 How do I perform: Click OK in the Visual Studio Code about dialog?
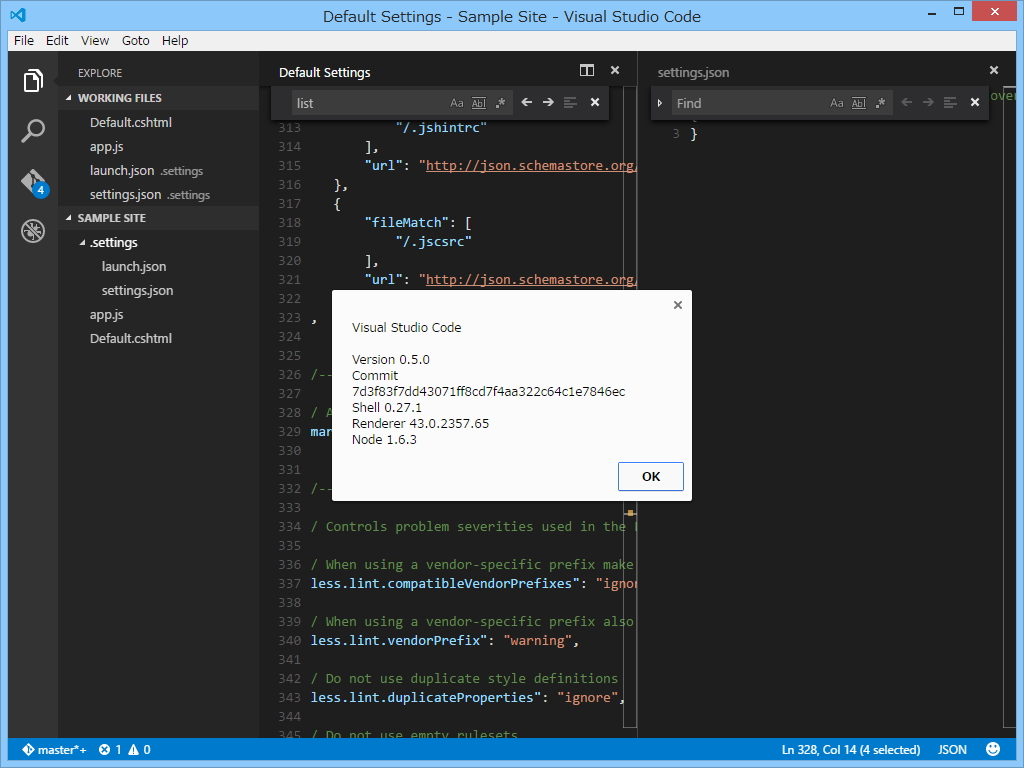650,476
